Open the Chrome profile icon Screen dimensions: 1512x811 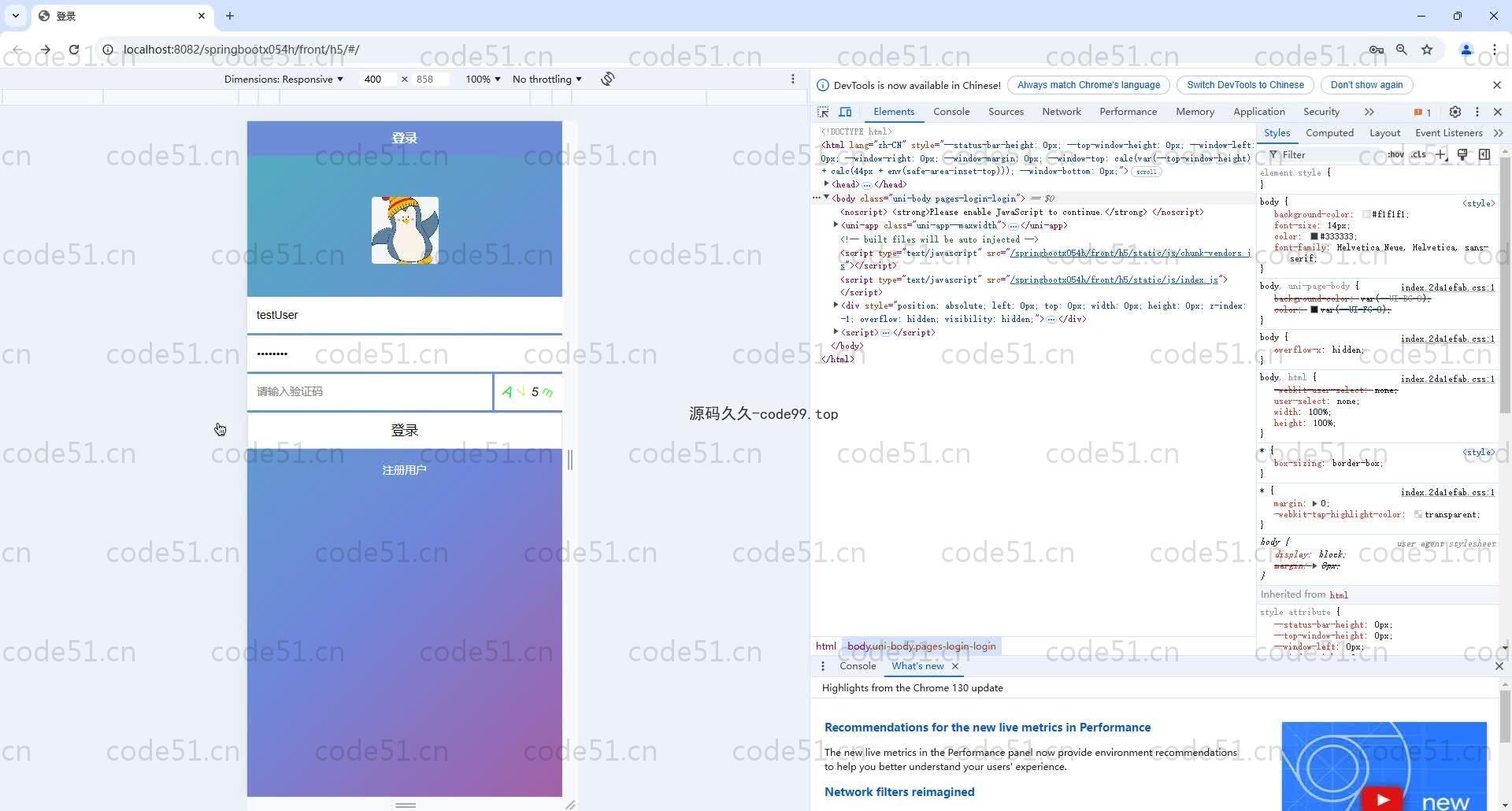point(1466,50)
